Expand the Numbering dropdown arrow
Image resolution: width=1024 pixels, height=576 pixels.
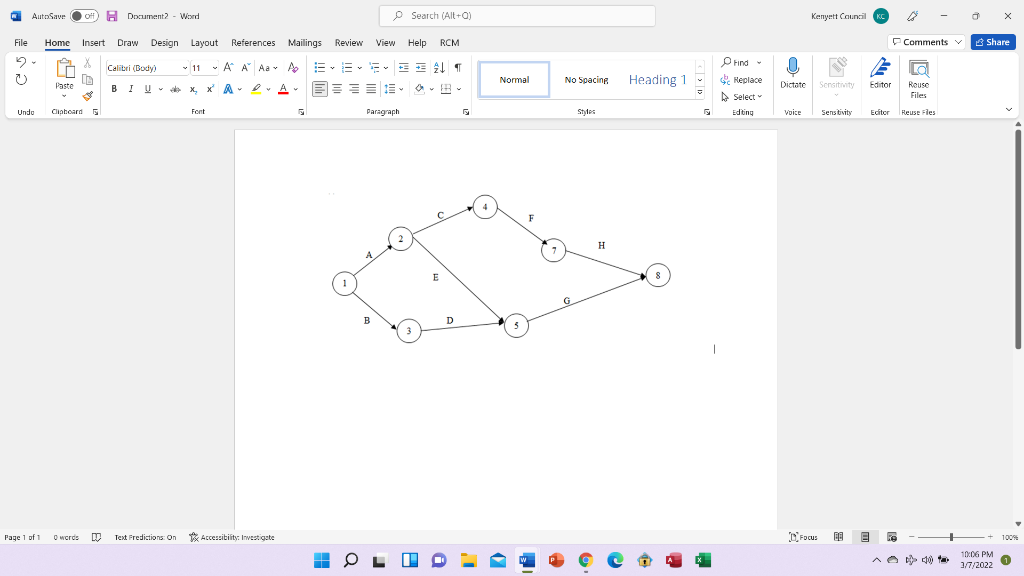[360, 68]
